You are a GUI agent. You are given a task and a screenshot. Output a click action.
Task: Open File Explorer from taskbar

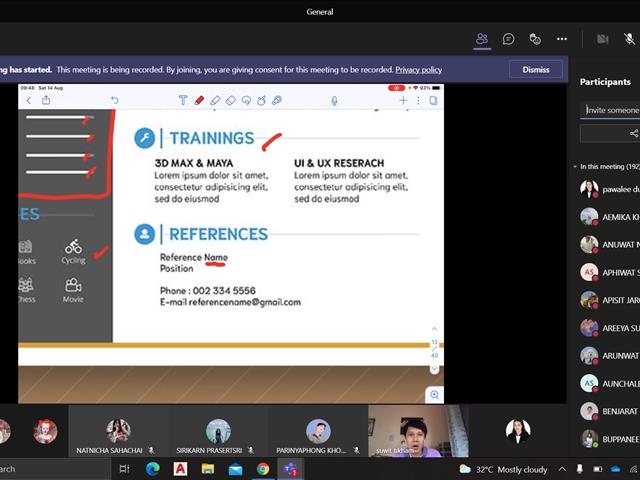pyautogui.click(x=208, y=469)
